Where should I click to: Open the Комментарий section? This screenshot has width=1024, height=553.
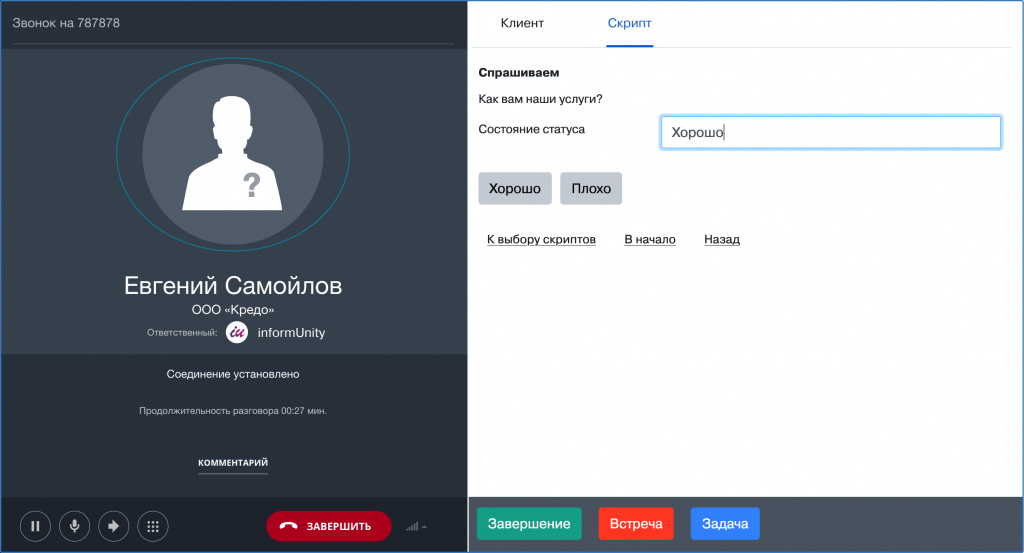point(233,463)
